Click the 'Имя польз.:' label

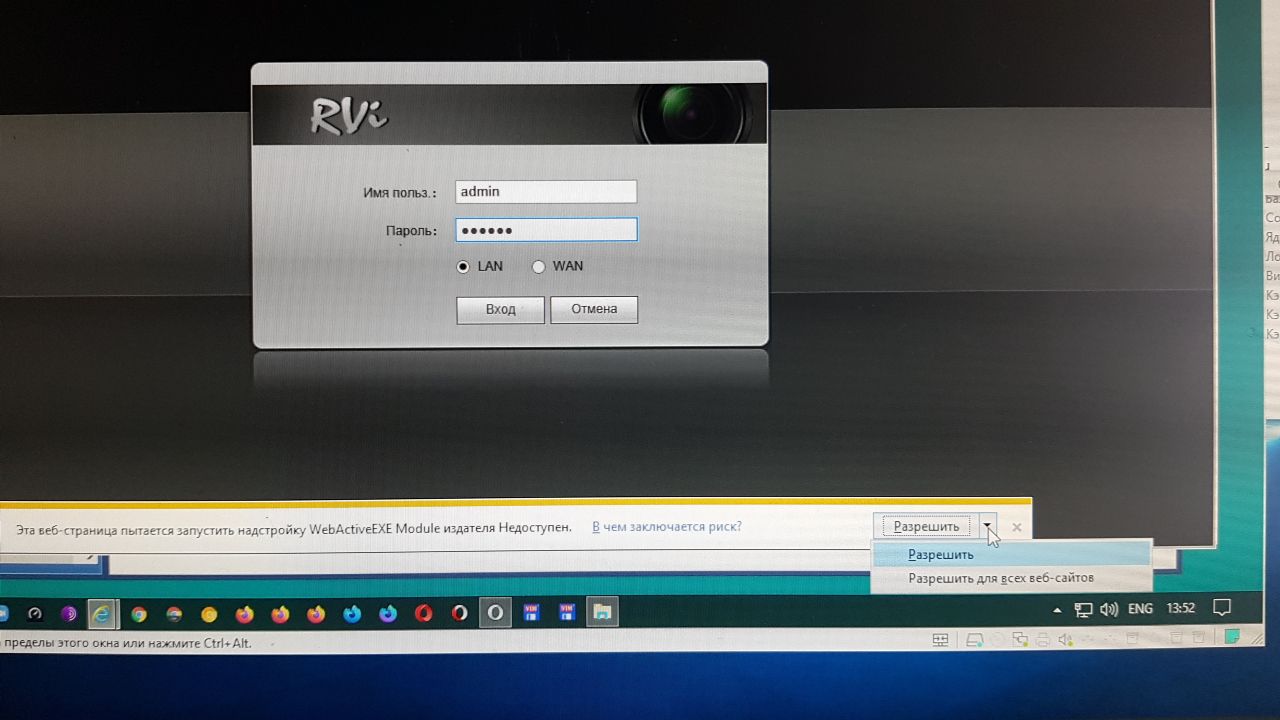400,192
